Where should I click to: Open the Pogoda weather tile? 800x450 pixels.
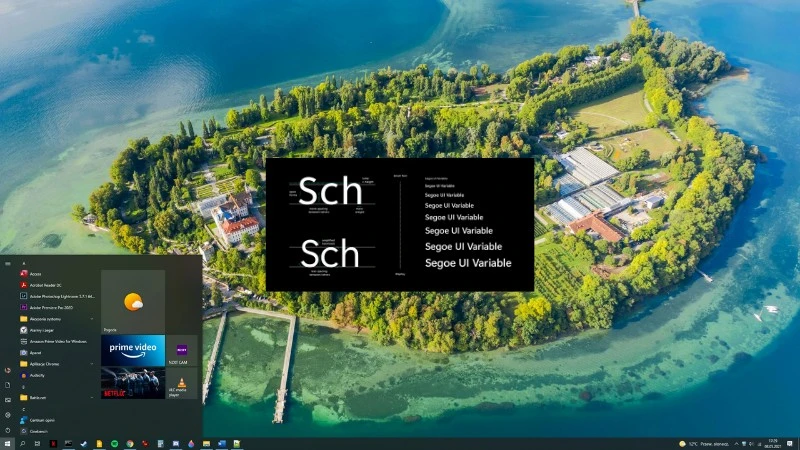click(133, 302)
